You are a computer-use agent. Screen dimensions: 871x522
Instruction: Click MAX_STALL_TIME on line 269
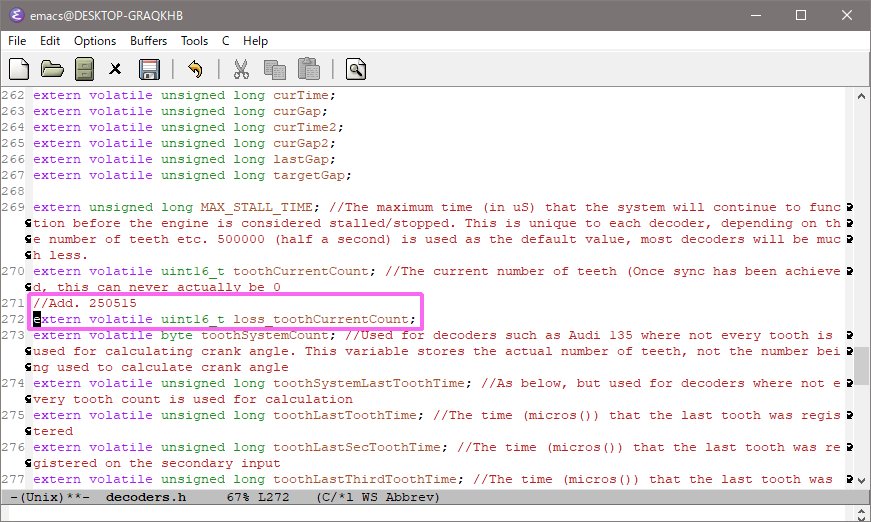point(257,208)
